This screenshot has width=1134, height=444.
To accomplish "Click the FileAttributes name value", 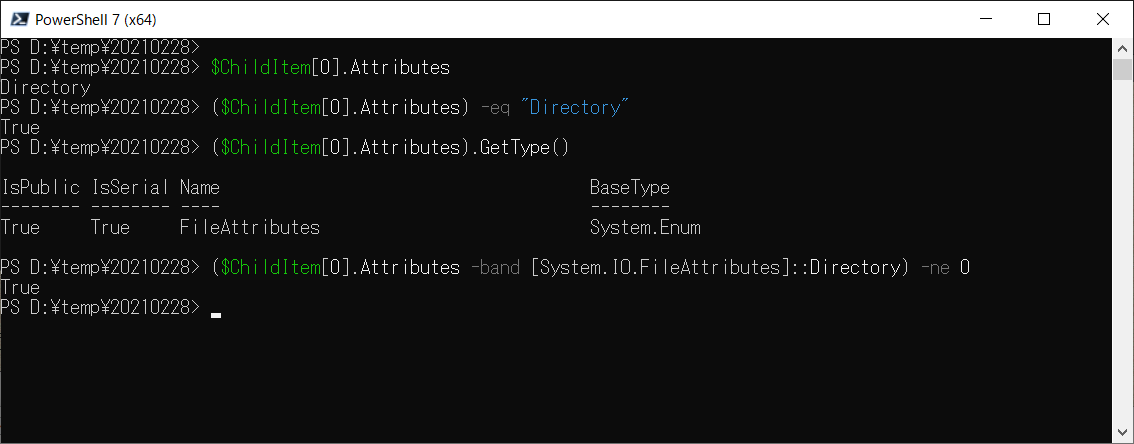I will coord(250,228).
